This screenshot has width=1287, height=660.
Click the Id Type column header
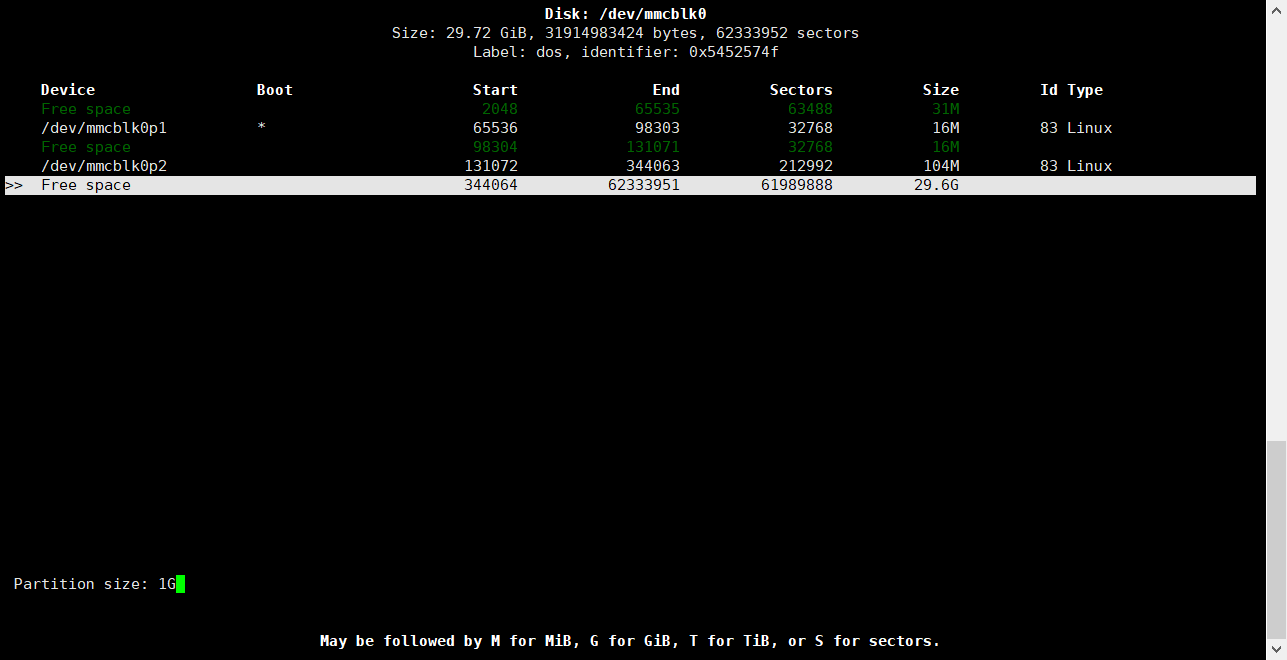1072,90
